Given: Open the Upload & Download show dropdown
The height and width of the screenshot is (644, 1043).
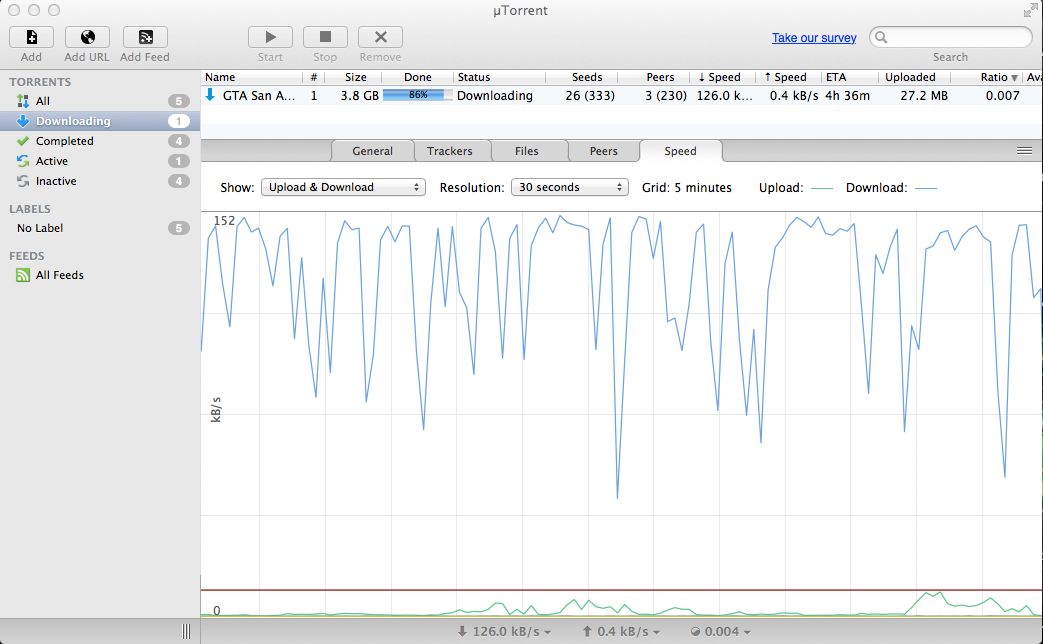Looking at the screenshot, I should point(343,188).
